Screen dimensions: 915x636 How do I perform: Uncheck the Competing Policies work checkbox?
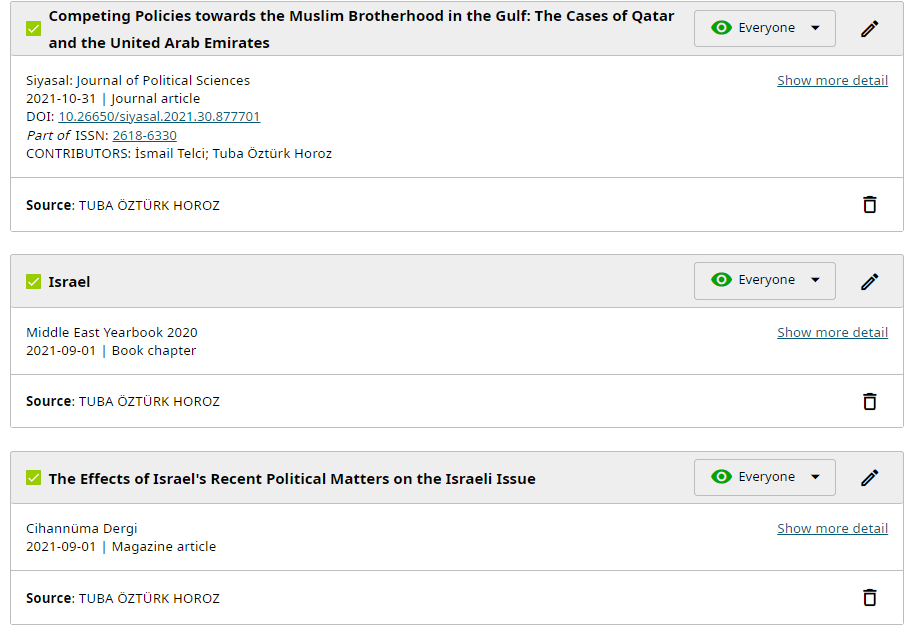pyautogui.click(x=34, y=29)
